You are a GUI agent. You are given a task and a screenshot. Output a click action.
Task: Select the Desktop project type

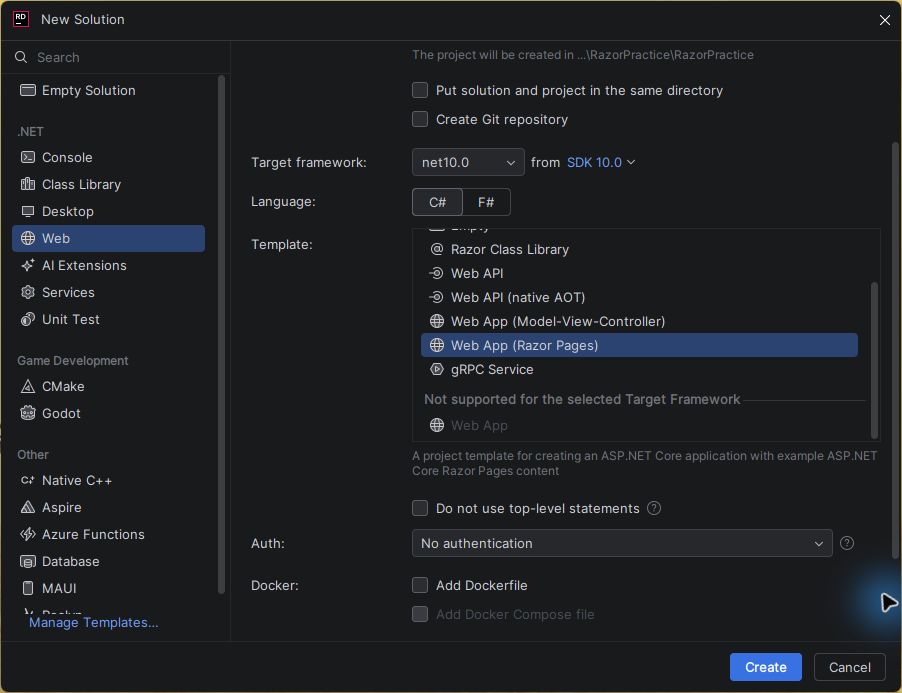point(108,211)
